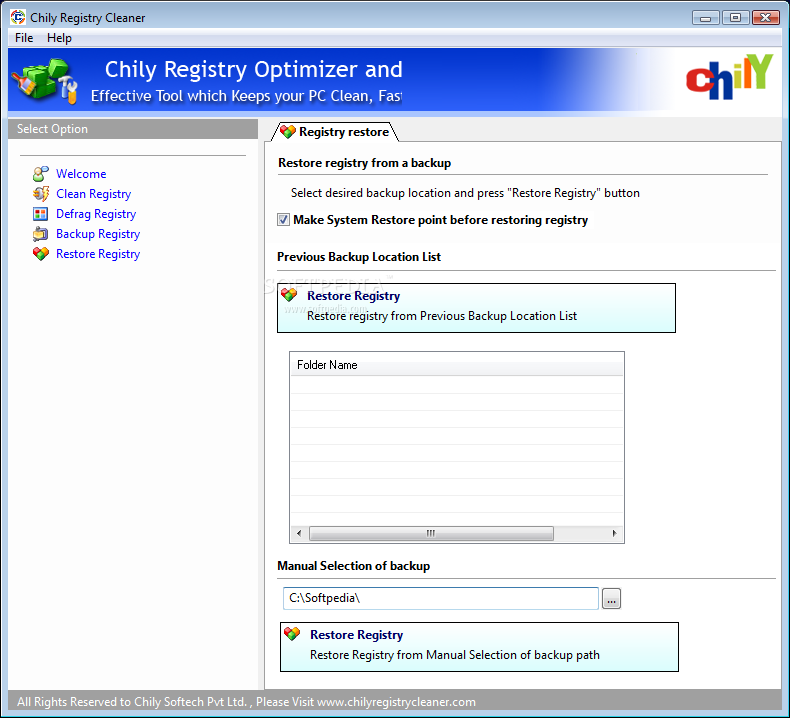Click heart icon of Manual Selection Restore button
The image size is (790, 718).
pos(292,634)
